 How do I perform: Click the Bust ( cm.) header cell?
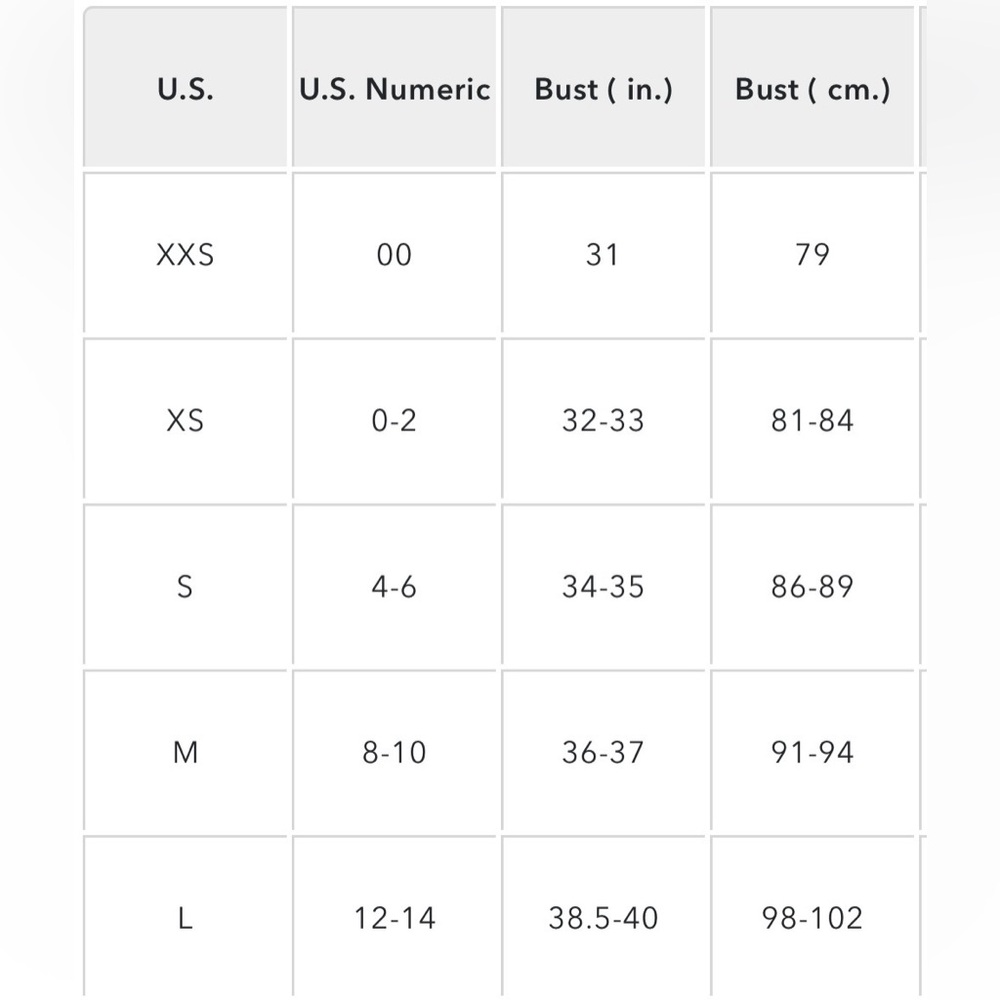812,87
